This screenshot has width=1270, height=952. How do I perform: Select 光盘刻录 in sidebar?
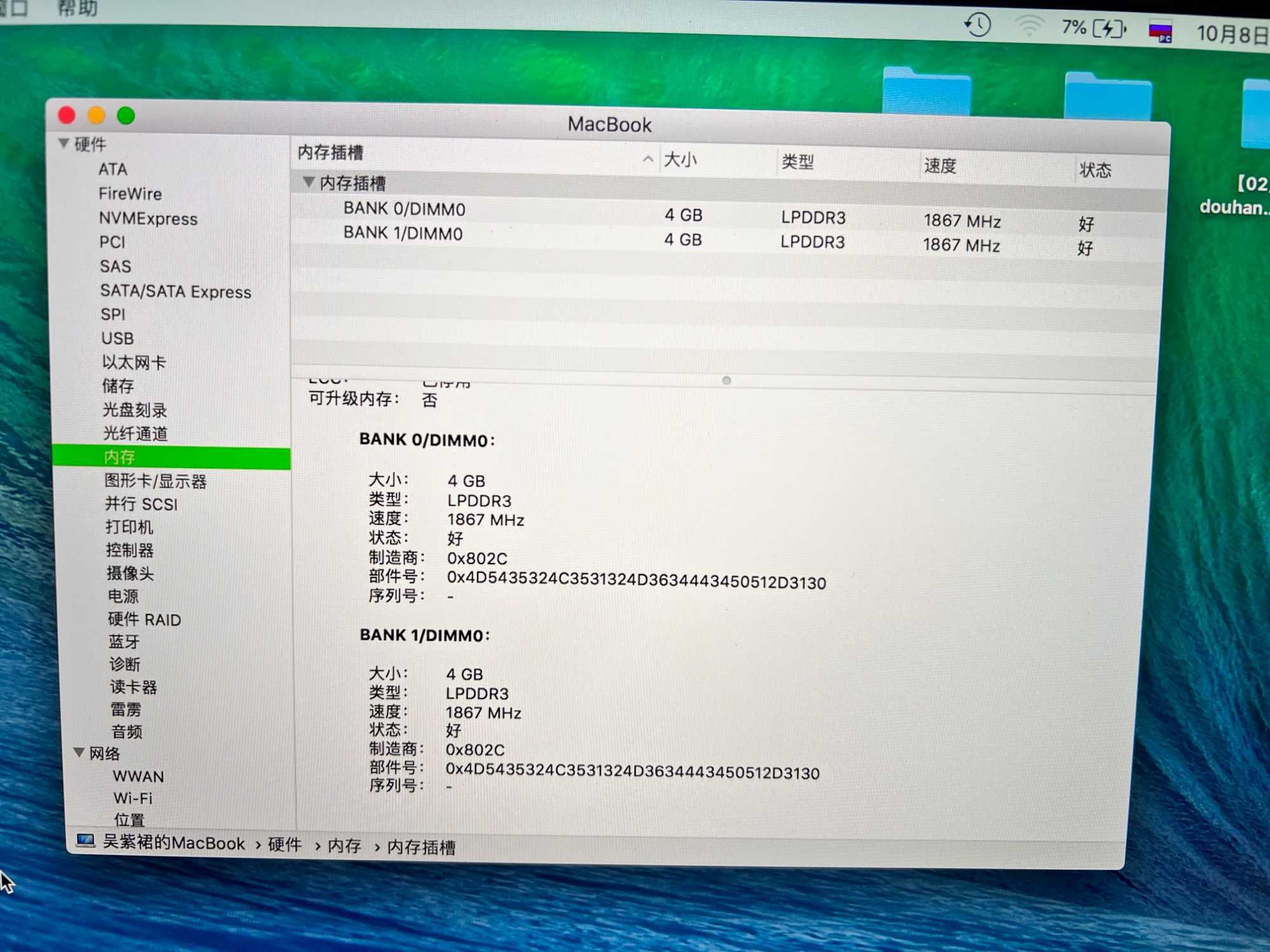click(135, 410)
